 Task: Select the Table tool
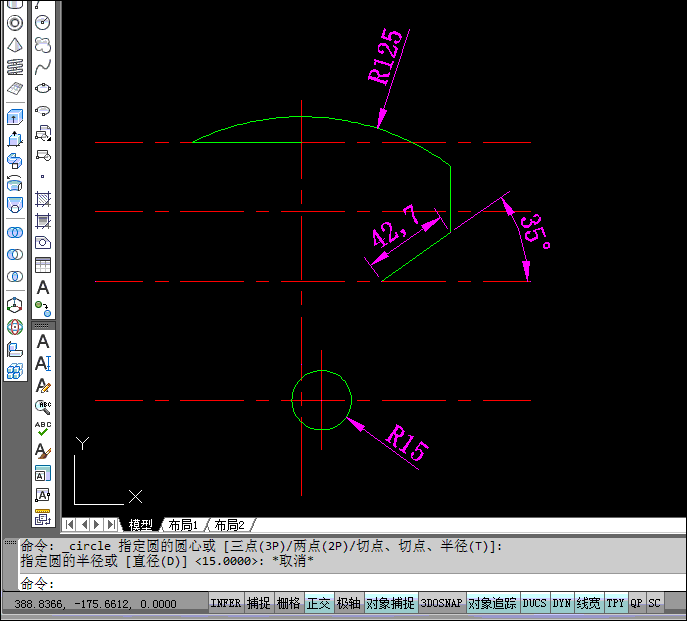coord(43,265)
